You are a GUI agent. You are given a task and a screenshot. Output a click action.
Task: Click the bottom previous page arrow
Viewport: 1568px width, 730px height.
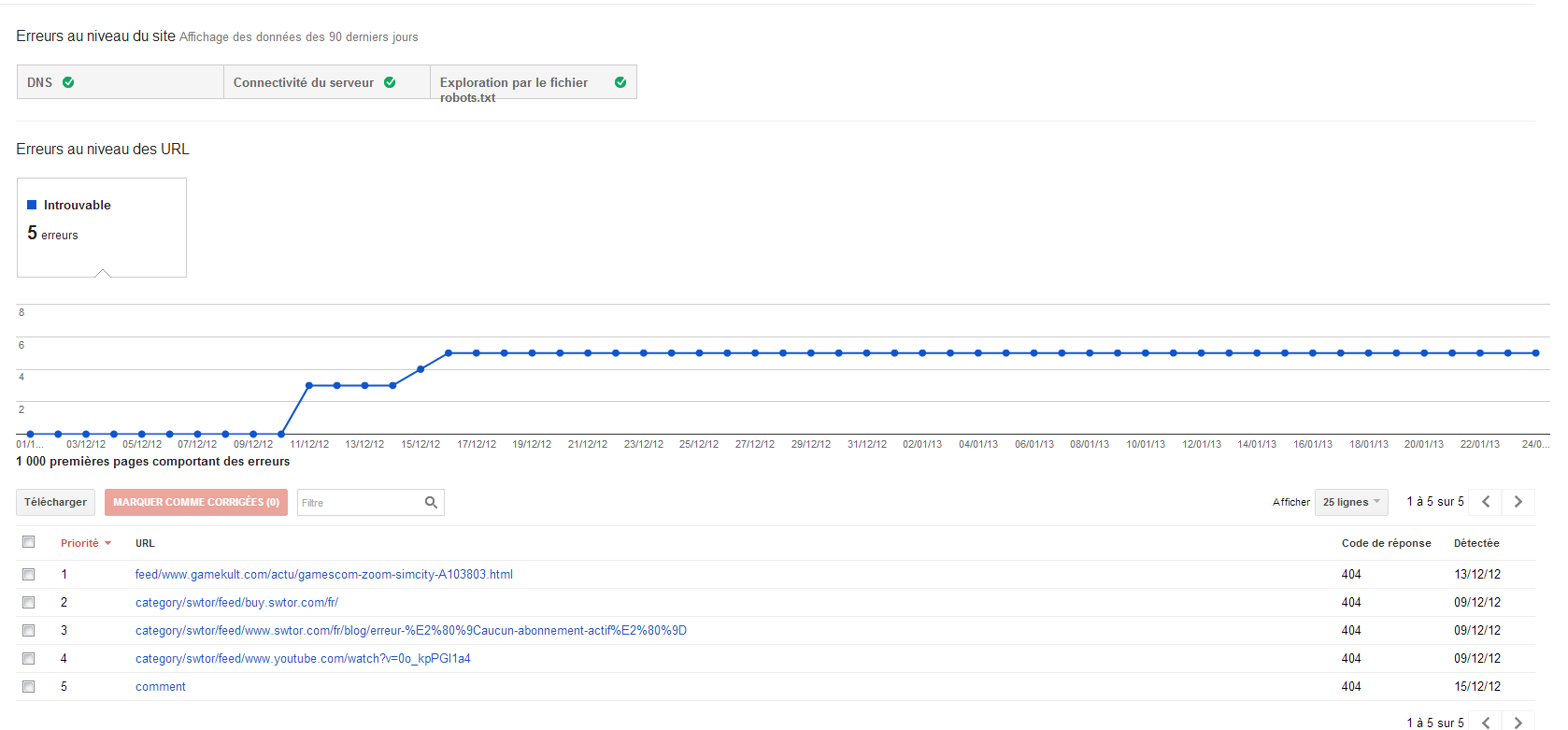(x=1485, y=723)
